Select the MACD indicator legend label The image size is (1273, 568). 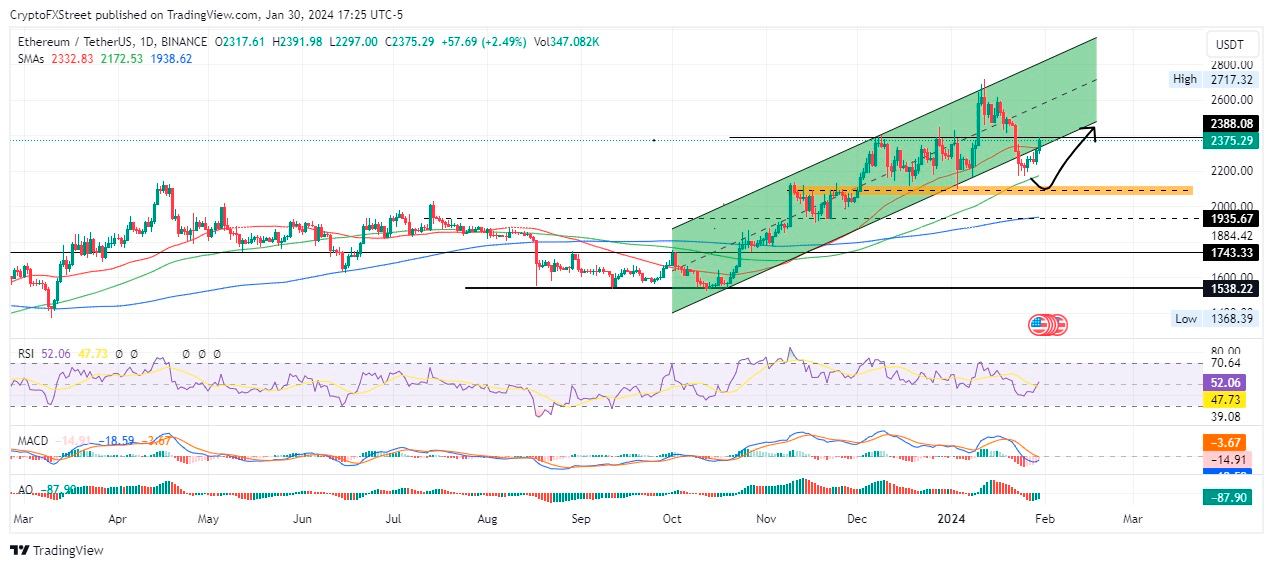coord(30,440)
